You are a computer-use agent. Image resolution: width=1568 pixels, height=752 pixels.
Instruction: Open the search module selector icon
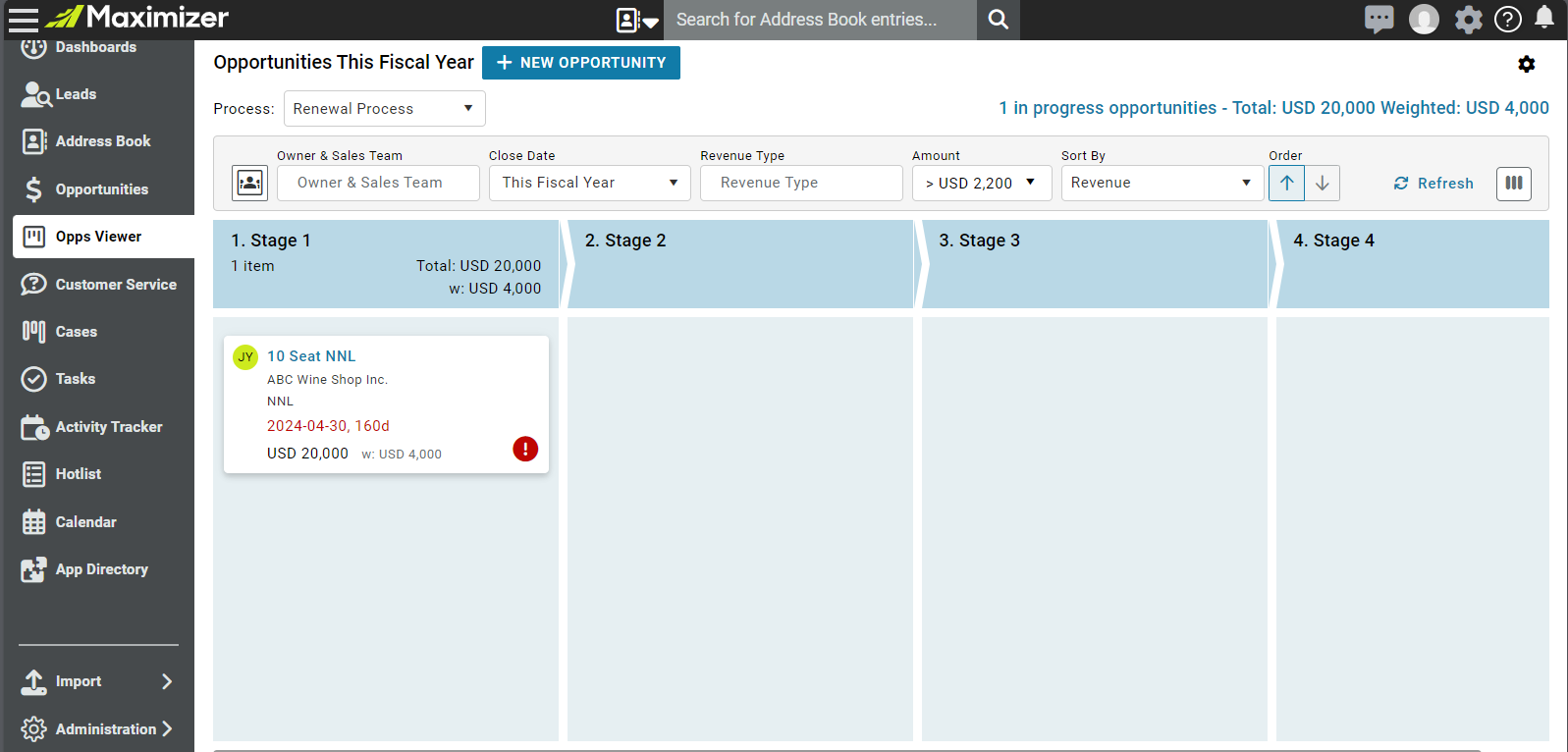(x=637, y=20)
